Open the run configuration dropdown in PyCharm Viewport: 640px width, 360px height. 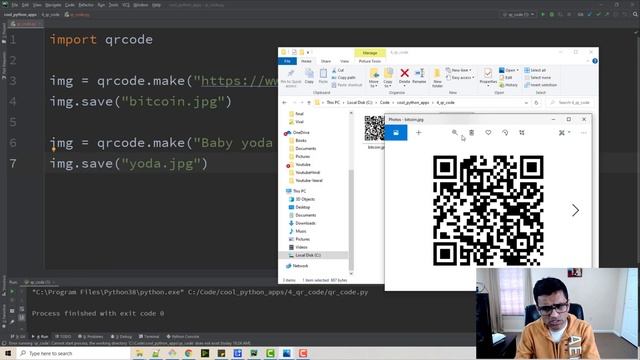518,14
